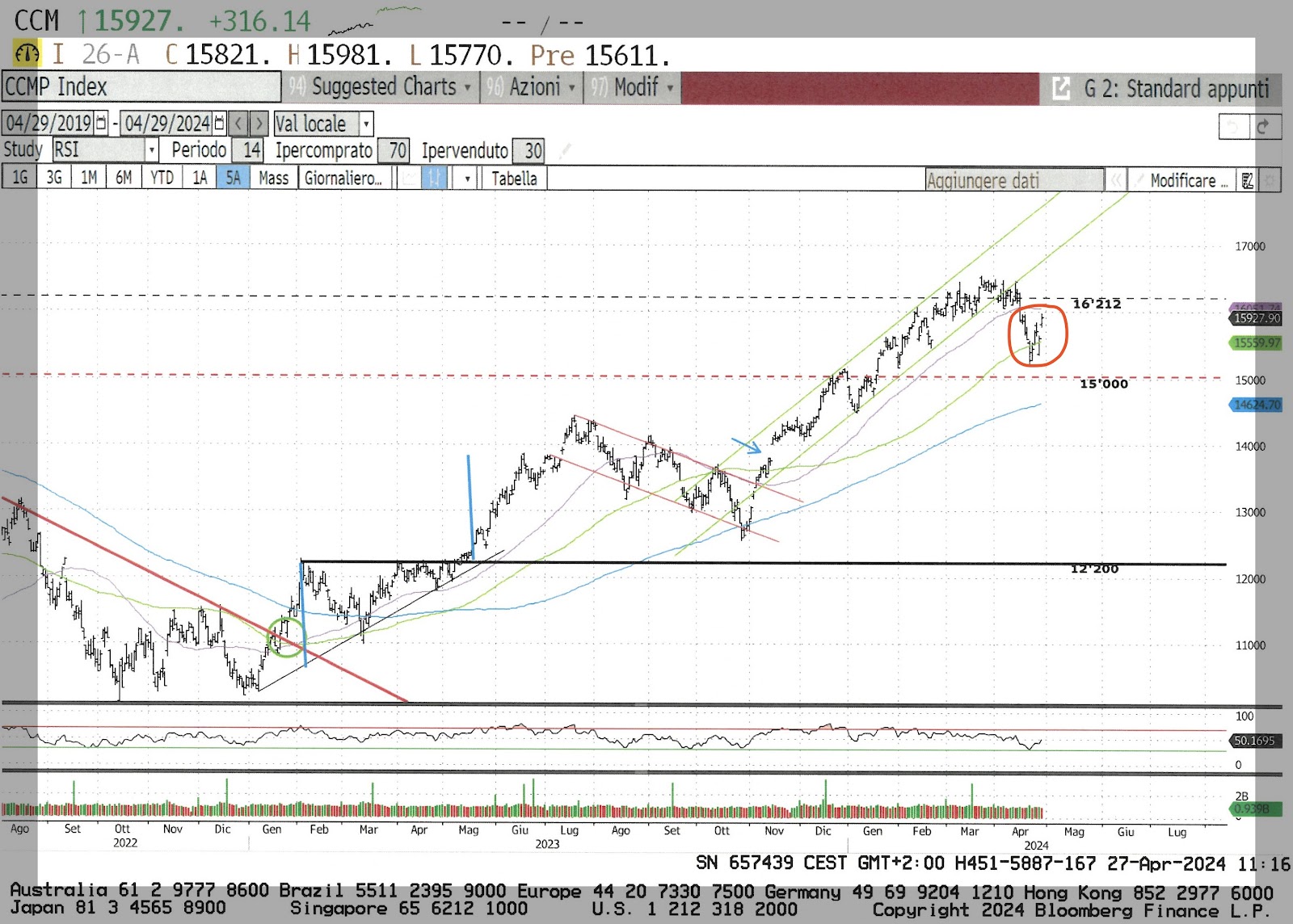Expand the chart type dropdown arrow
1293x924 pixels.
point(467,178)
